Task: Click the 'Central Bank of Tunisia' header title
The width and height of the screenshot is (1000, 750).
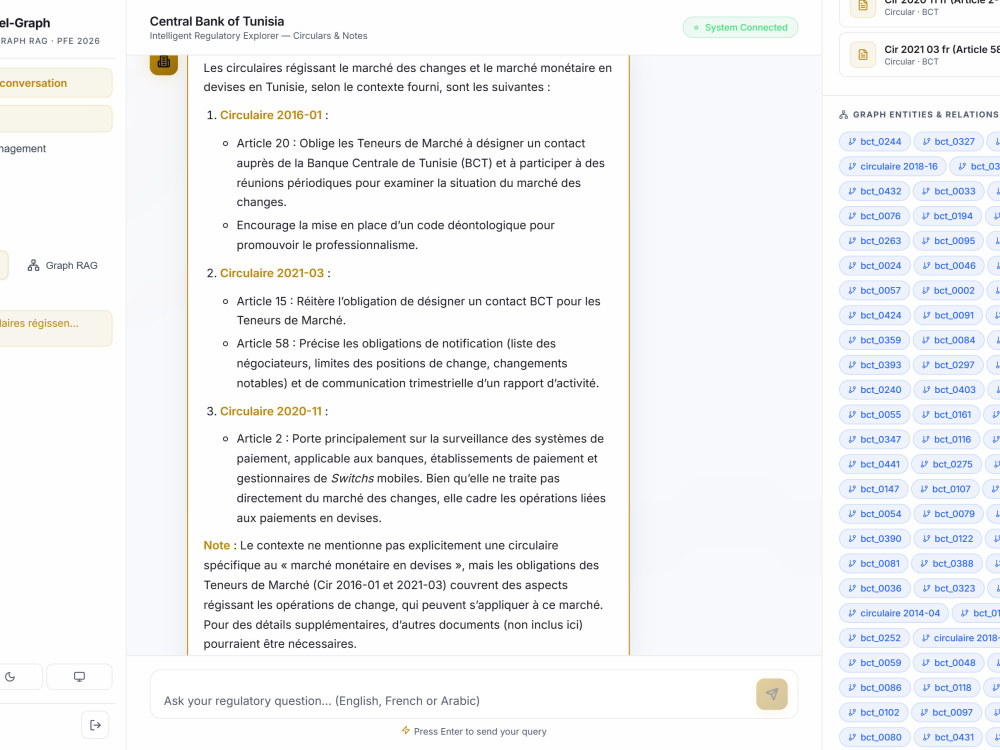Action: pyautogui.click(x=217, y=21)
